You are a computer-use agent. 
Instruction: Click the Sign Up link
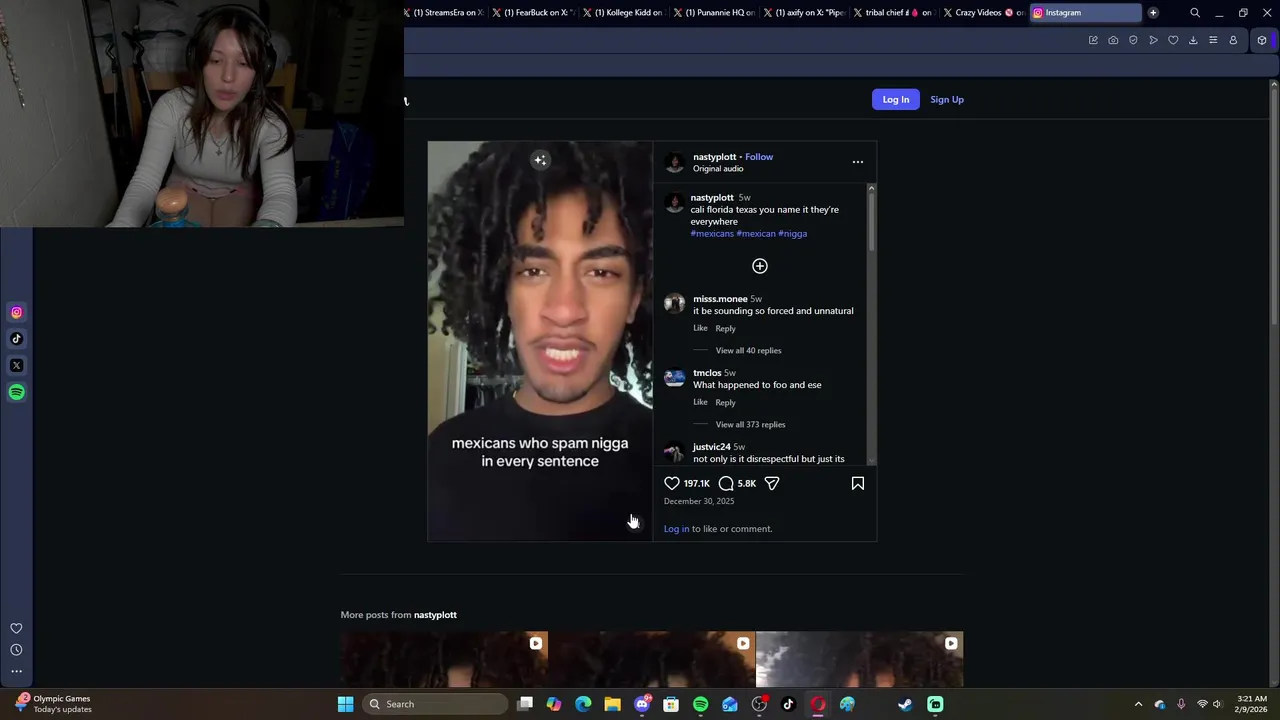[947, 99]
